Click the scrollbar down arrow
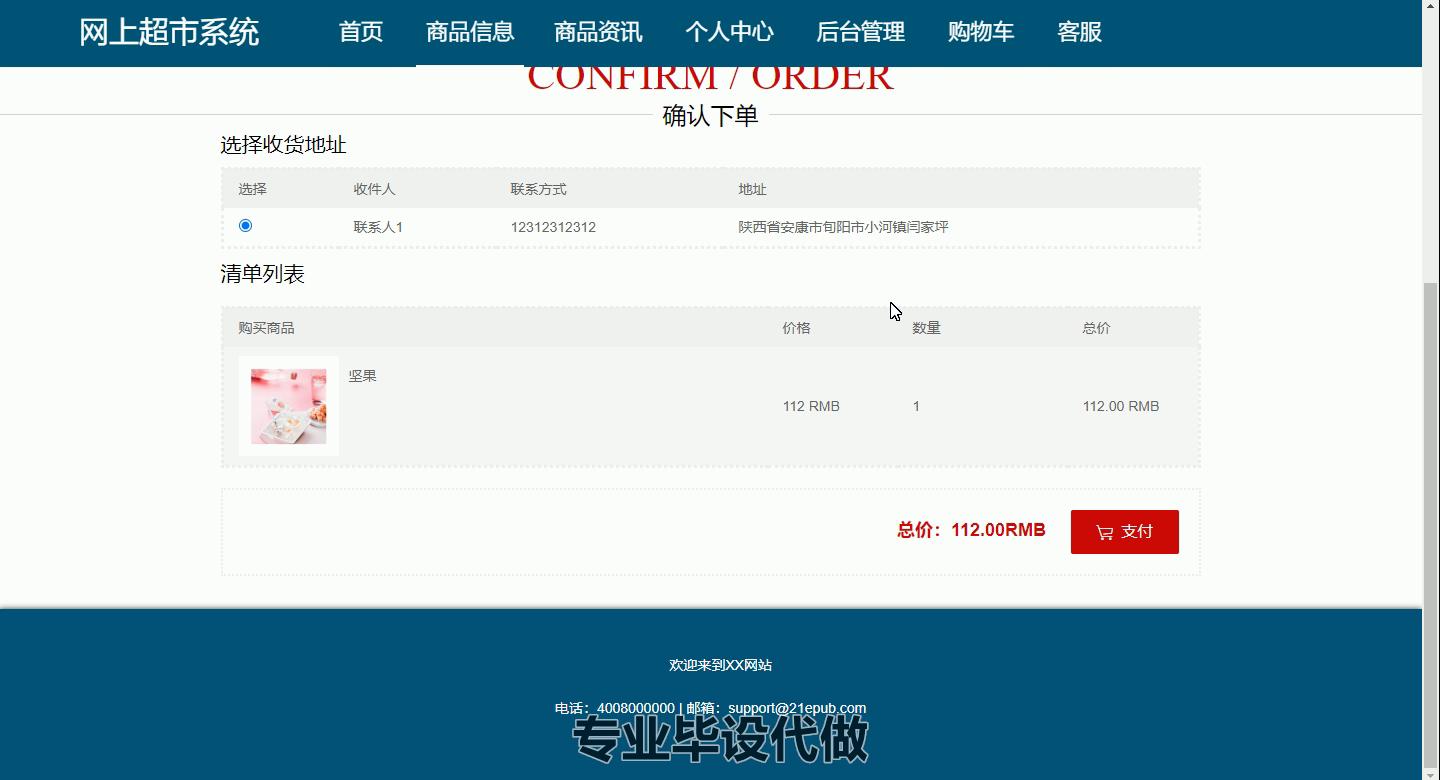Screen dimensions: 1440x780 point(1431,771)
